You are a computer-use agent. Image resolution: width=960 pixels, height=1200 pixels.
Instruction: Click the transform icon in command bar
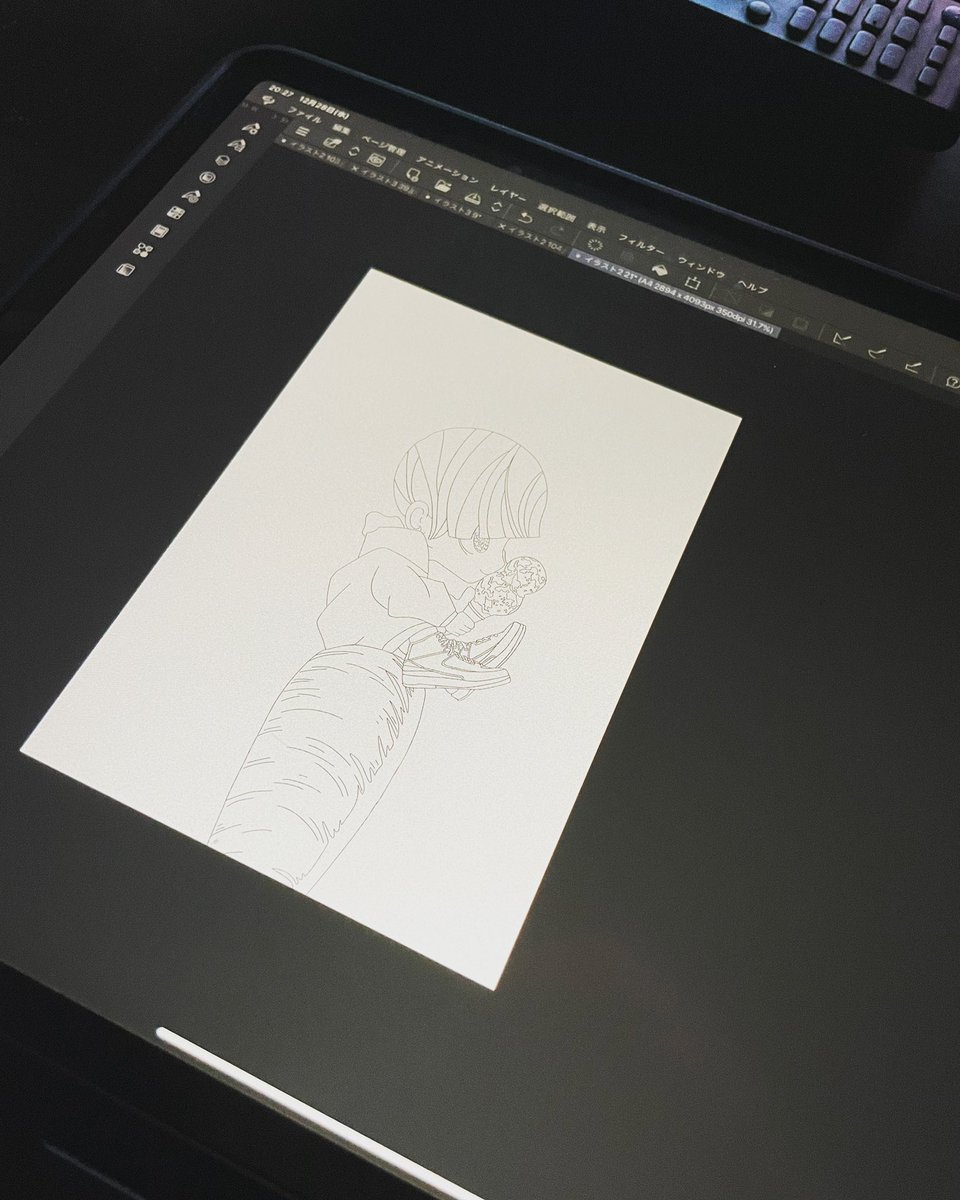tap(693, 281)
